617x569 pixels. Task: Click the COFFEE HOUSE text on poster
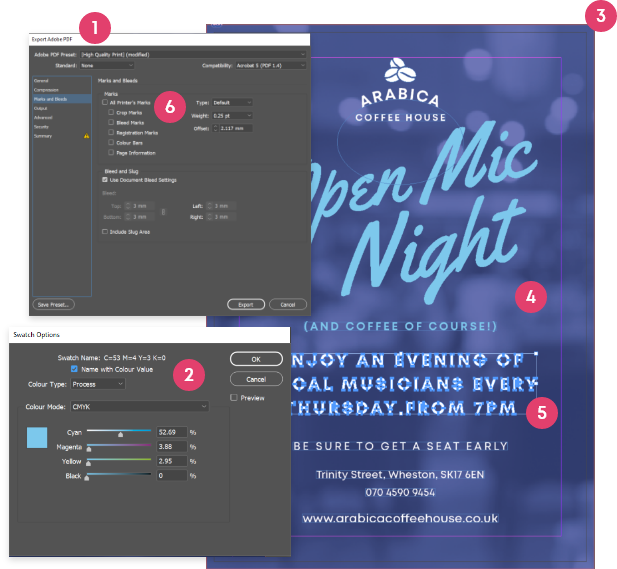tap(400, 117)
